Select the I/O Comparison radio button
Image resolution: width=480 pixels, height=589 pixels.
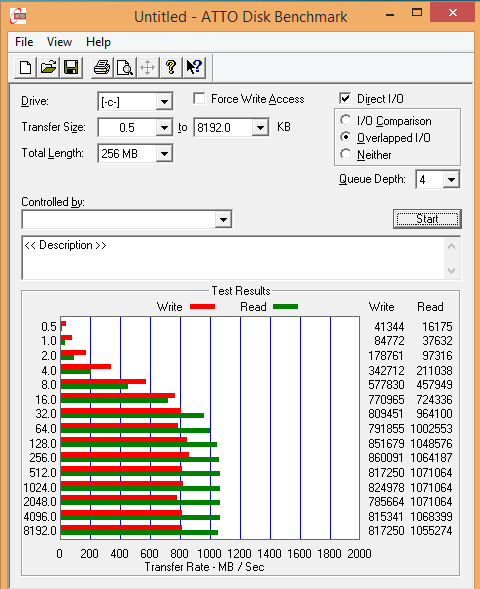(x=346, y=120)
